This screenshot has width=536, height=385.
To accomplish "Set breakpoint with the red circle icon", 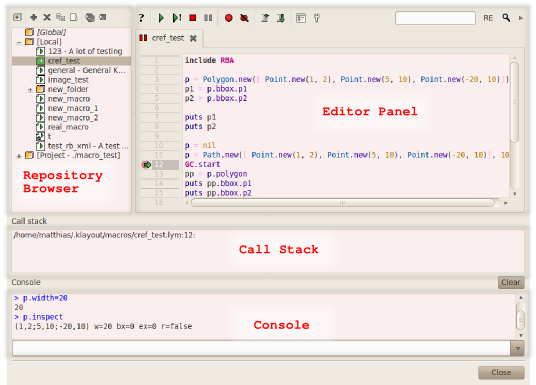I will (x=229, y=18).
